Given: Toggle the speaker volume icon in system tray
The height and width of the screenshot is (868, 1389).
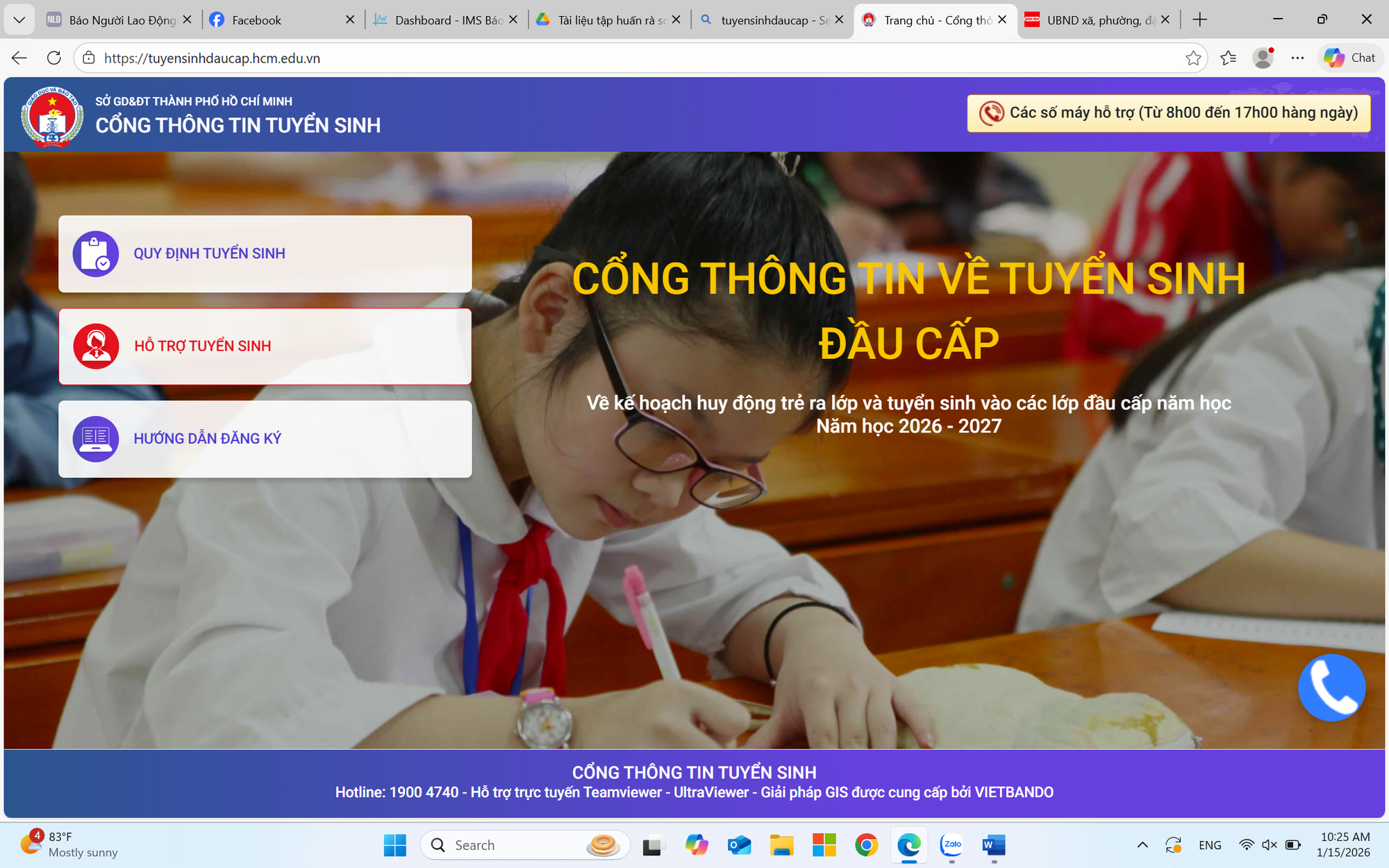Looking at the screenshot, I should pyautogui.click(x=1270, y=845).
